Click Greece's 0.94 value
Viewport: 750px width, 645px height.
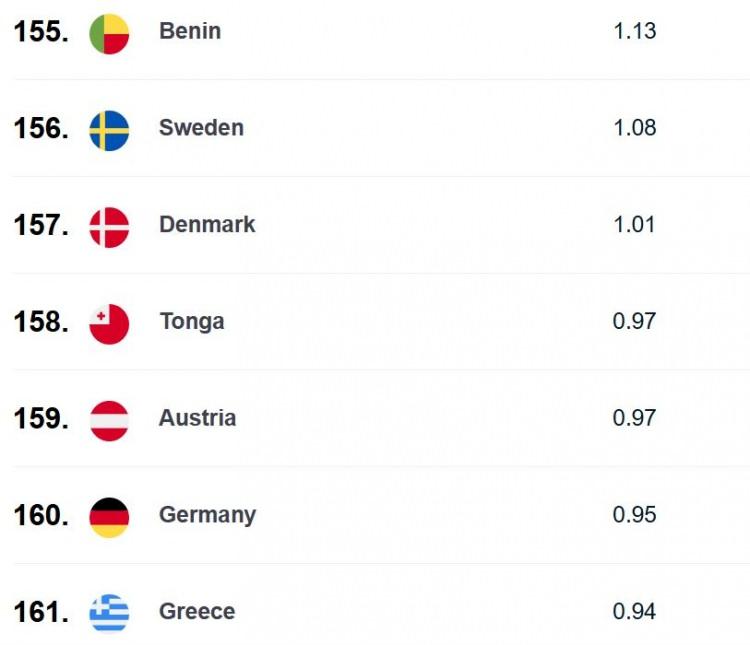[x=634, y=612]
